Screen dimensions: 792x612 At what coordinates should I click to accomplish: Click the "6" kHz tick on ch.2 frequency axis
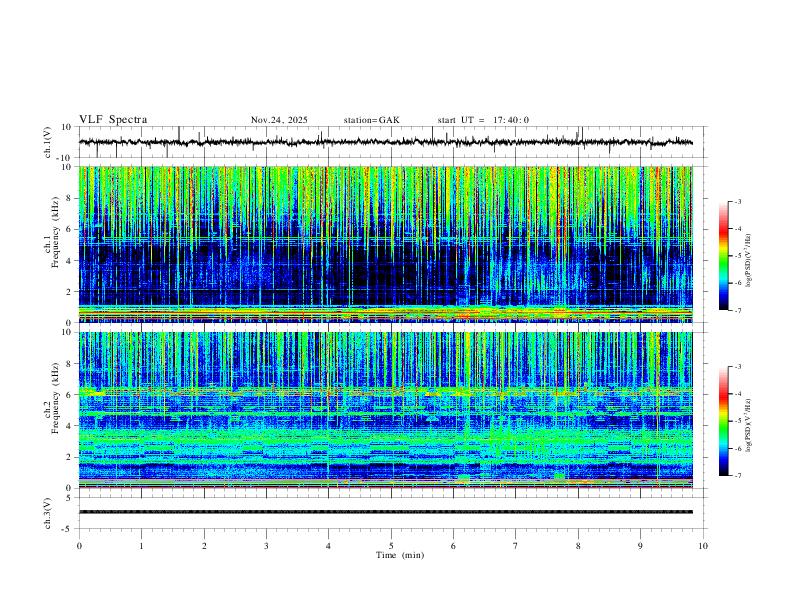click(x=69, y=394)
